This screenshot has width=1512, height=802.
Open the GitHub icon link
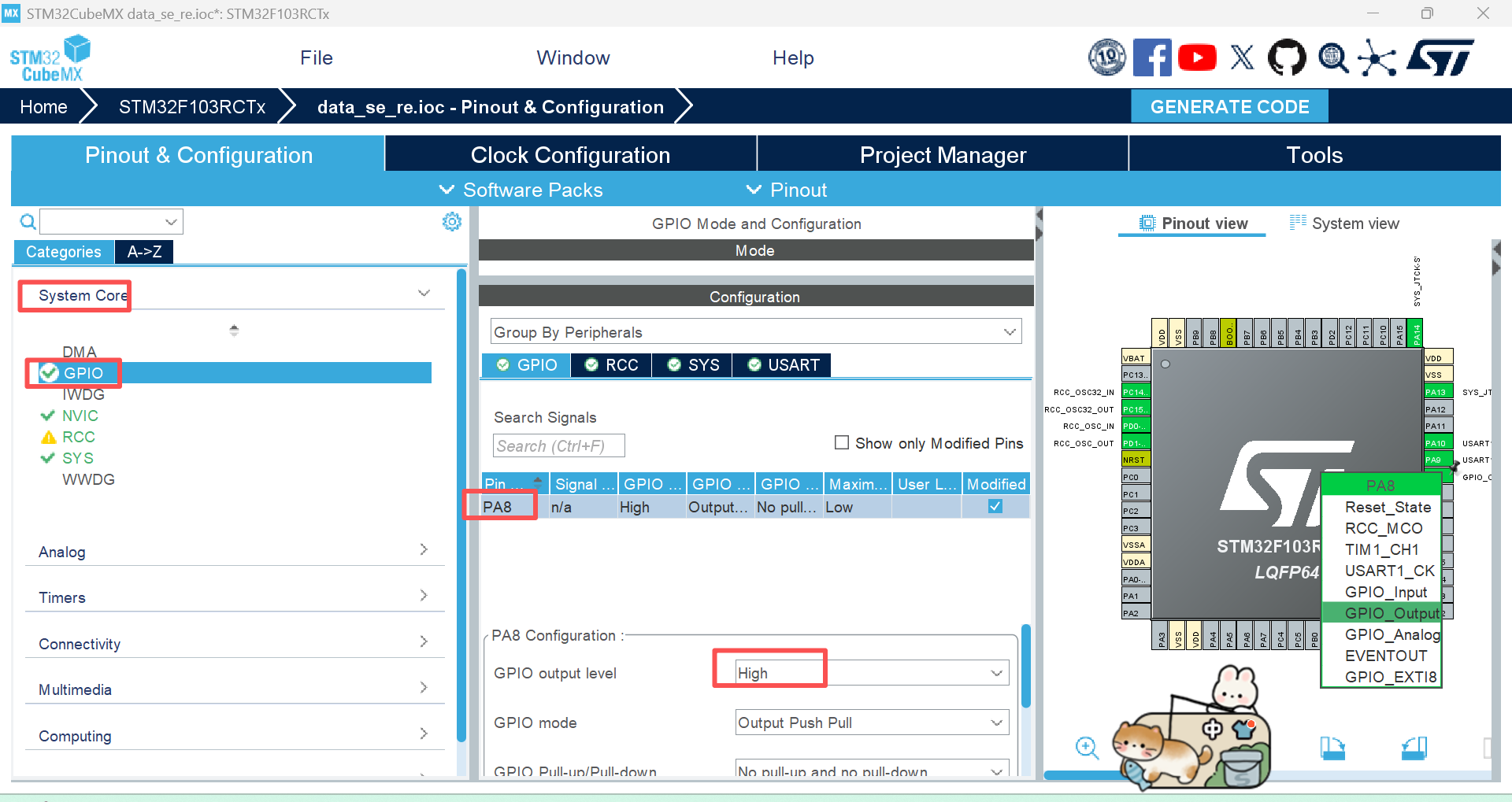click(1287, 57)
